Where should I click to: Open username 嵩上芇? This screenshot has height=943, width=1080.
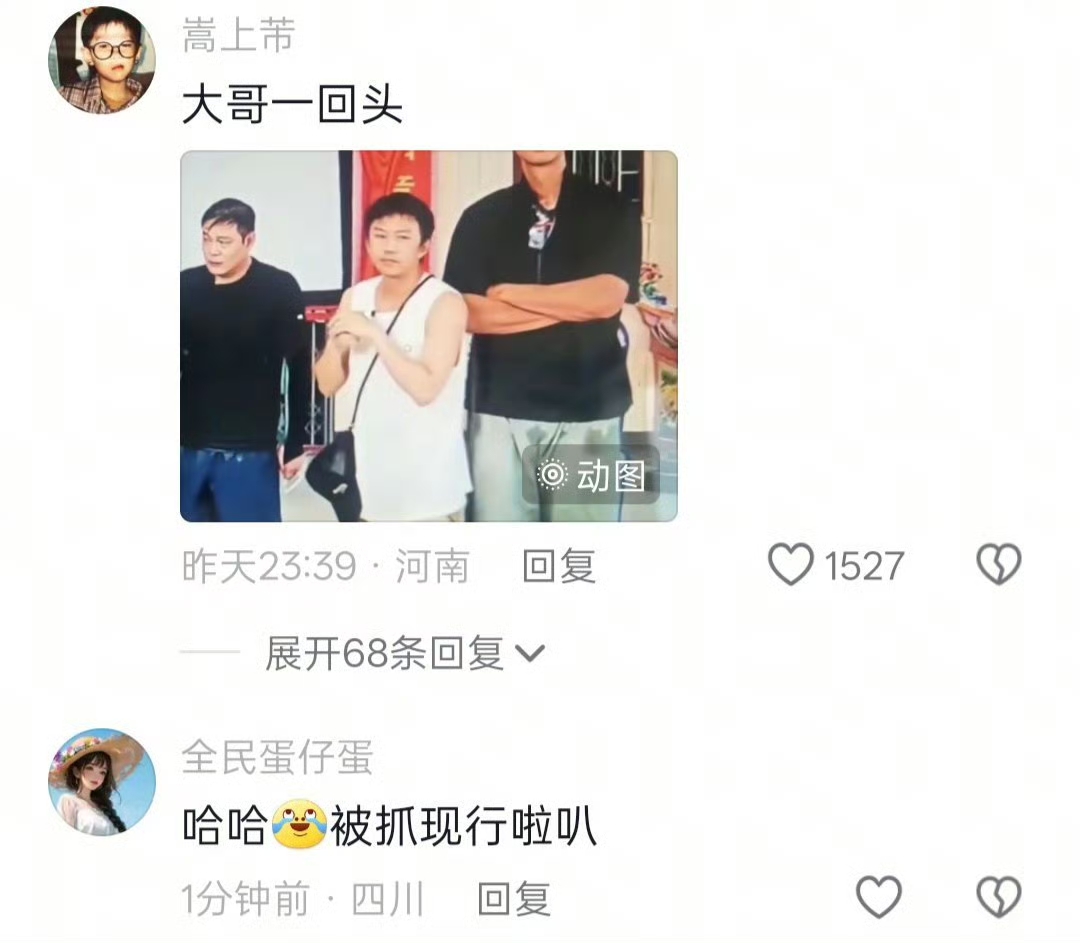(239, 36)
